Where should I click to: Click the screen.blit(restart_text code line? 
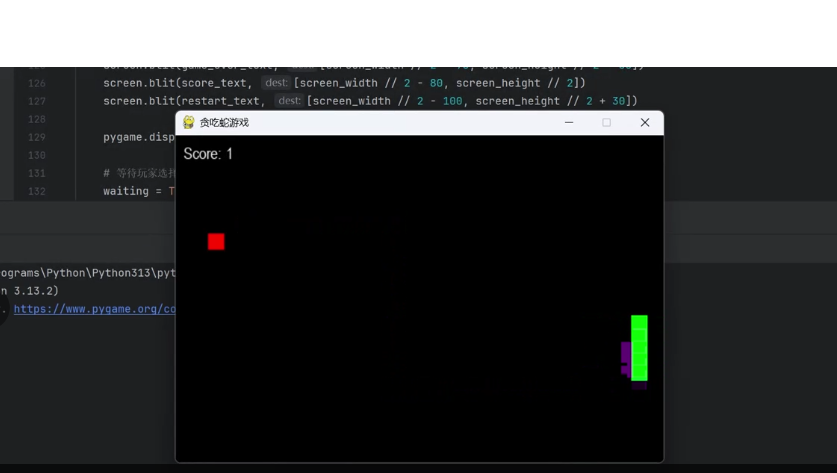click(370, 101)
